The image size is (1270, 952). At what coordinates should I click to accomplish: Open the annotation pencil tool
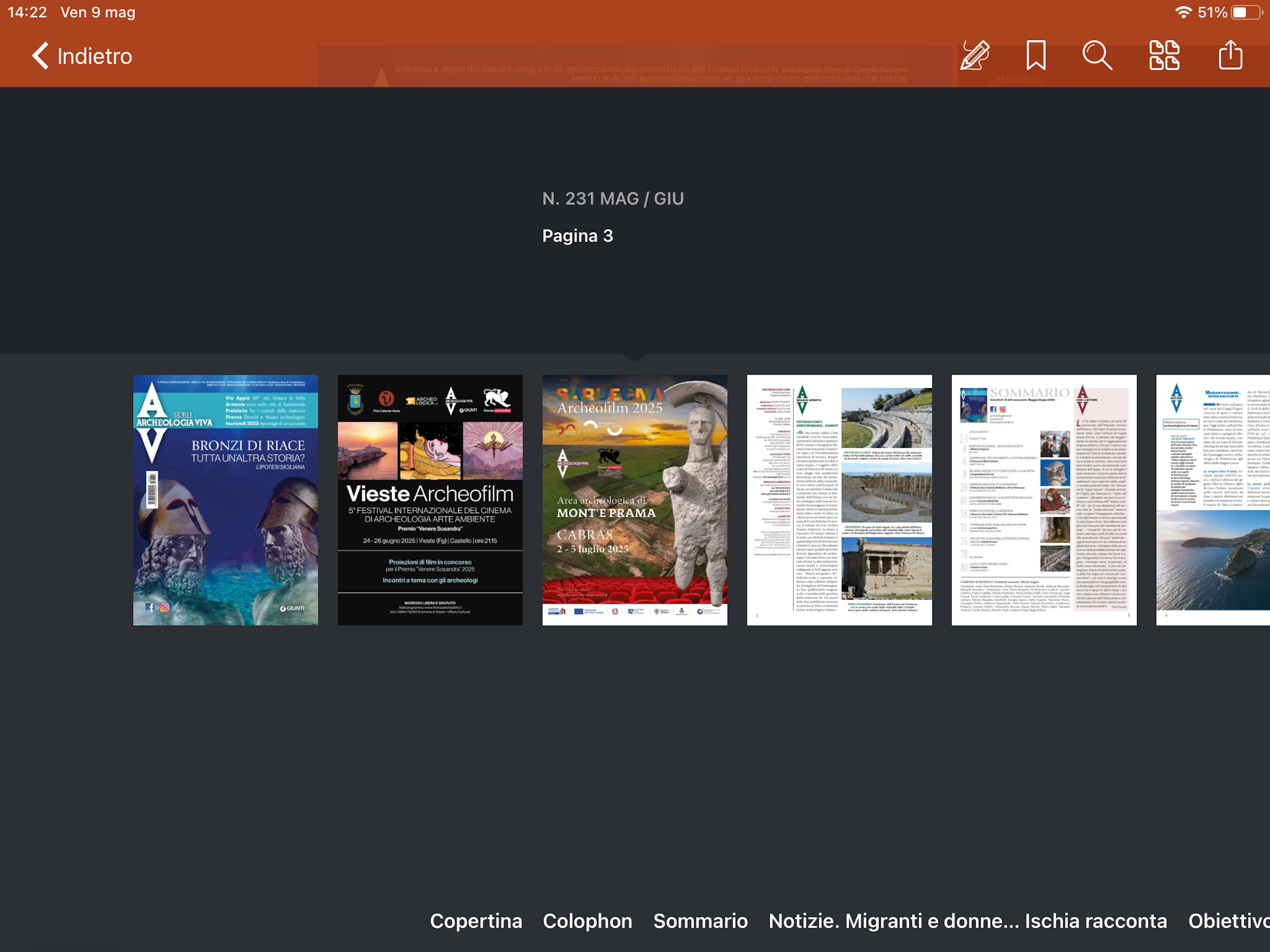tap(975, 56)
